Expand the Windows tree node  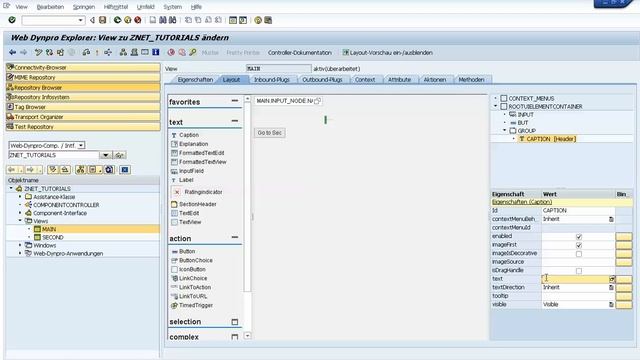(20, 245)
